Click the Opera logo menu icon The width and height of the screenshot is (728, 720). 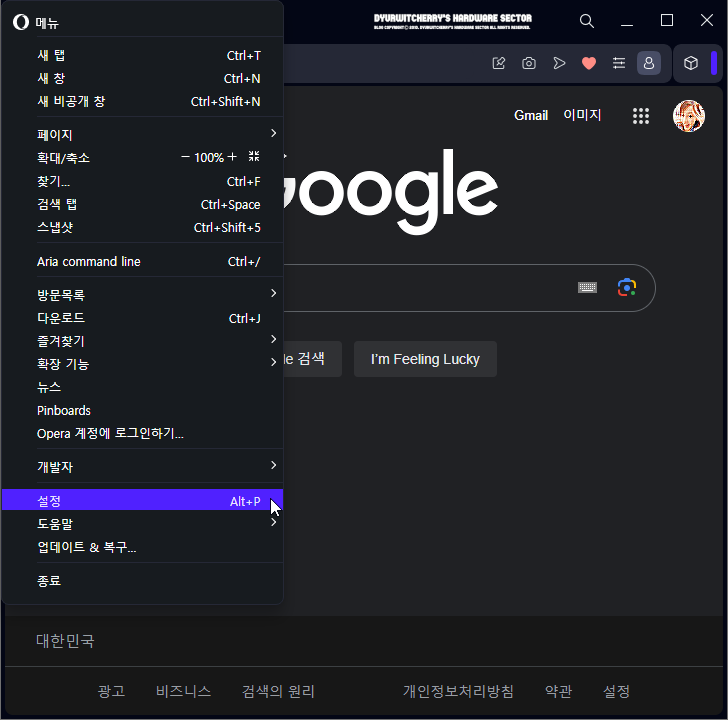click(20, 22)
